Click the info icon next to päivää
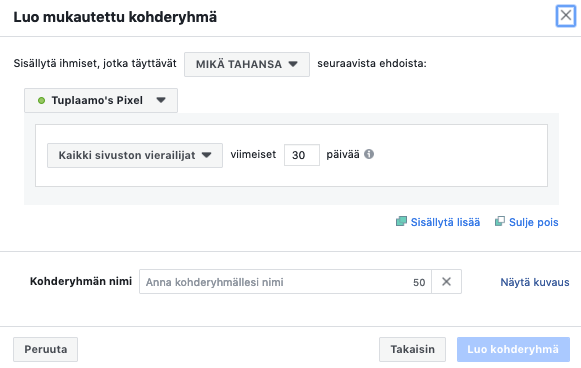The image size is (581, 368). click(369, 154)
